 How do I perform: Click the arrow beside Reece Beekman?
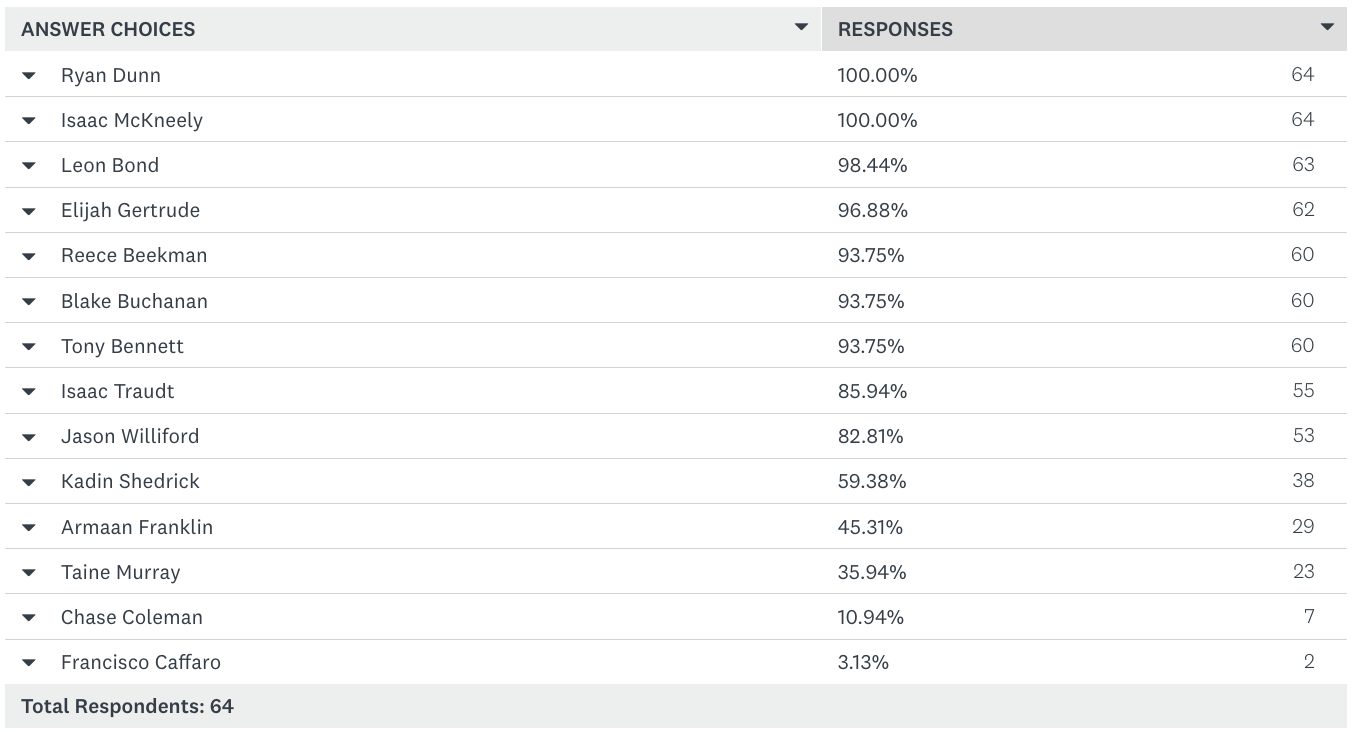click(x=29, y=256)
